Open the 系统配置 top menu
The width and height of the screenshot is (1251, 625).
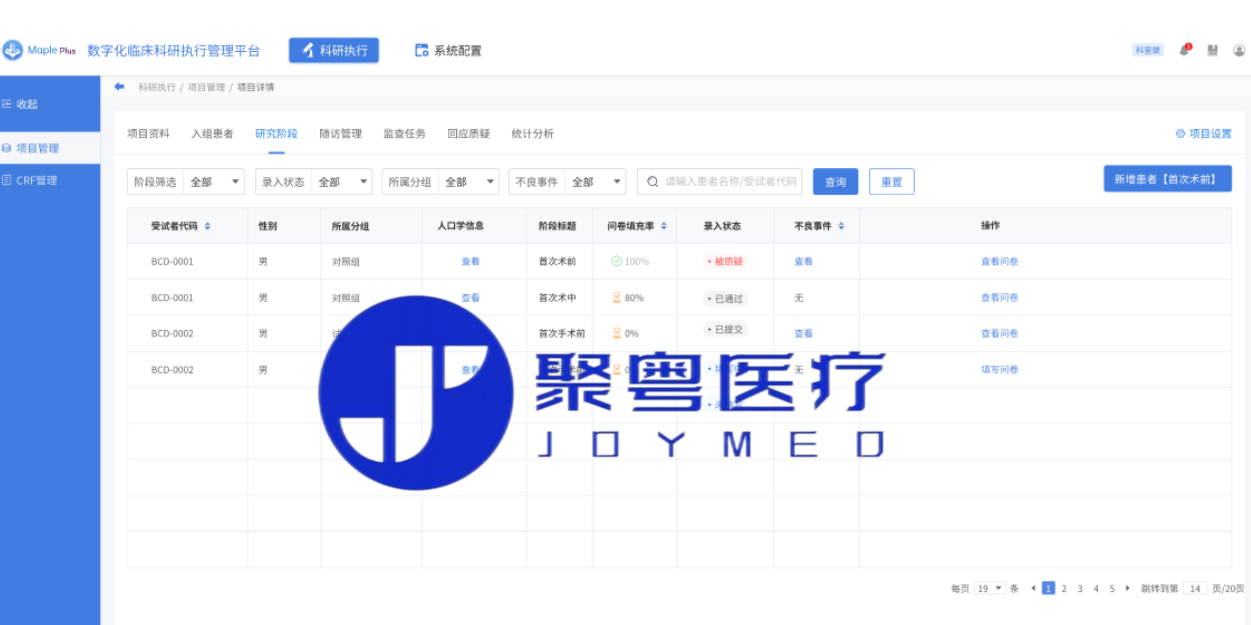click(x=448, y=50)
